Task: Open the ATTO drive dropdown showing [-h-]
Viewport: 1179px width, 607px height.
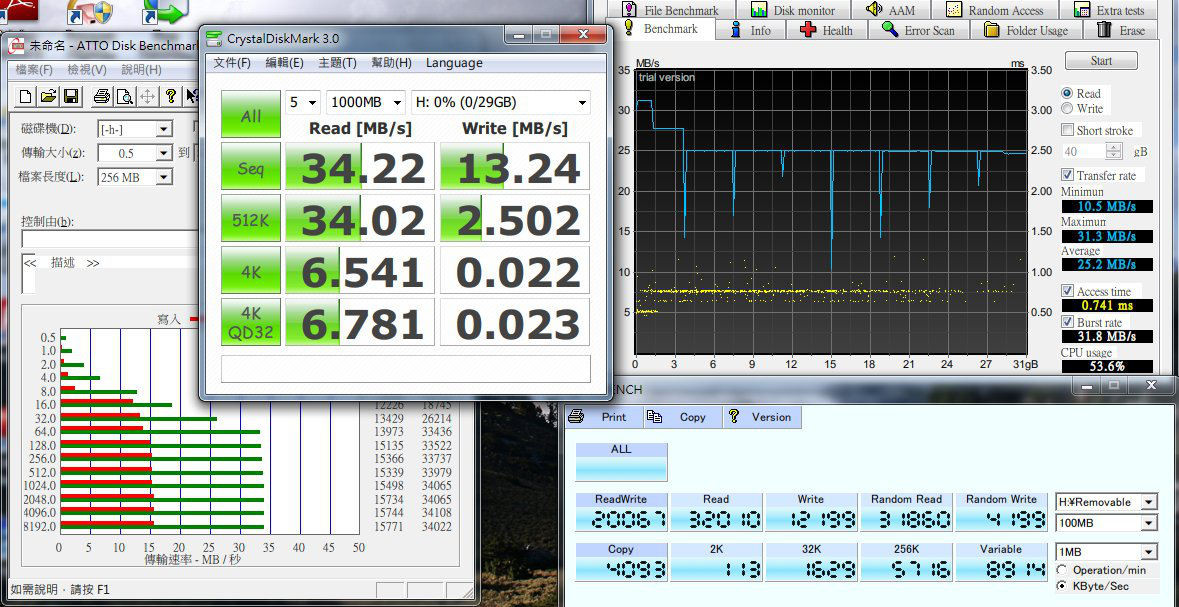Action: pos(136,129)
